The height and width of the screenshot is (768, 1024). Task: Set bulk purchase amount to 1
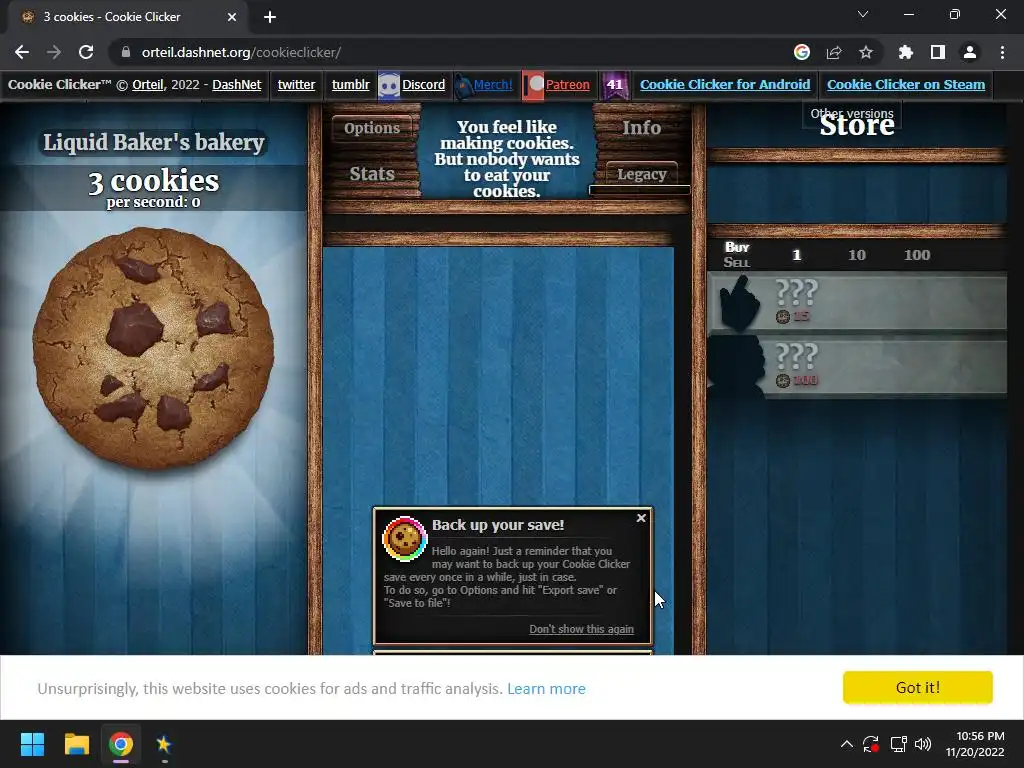click(796, 255)
